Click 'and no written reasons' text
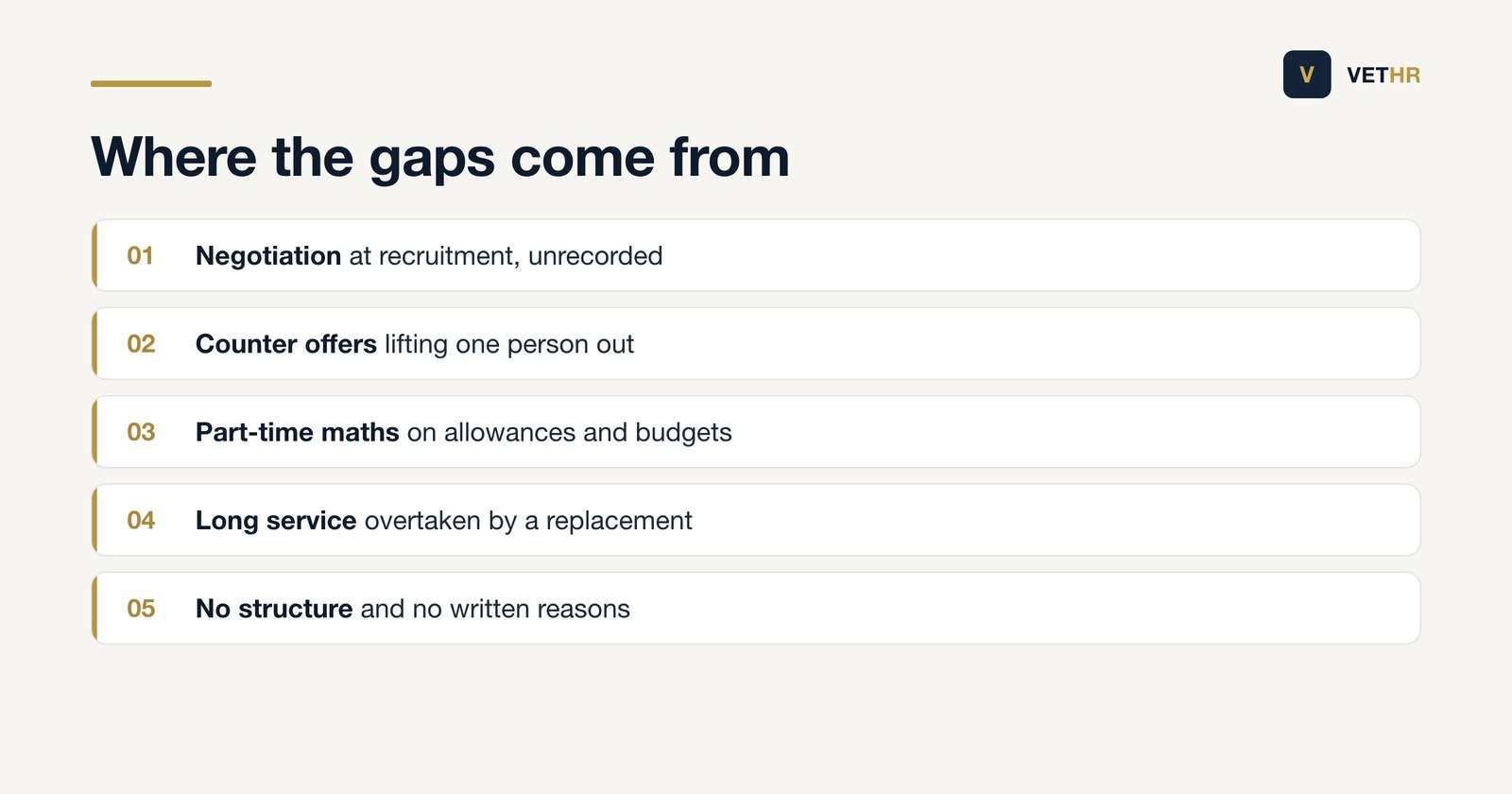Viewport: 1512px width, 794px height. coord(495,609)
